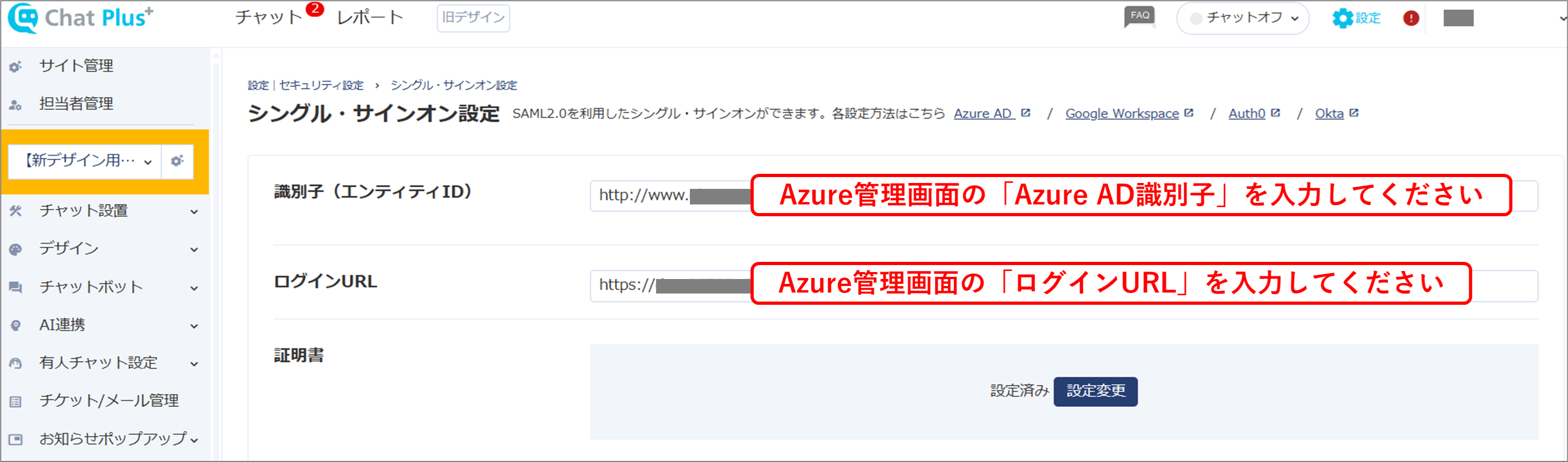This screenshot has height=462, width=1568.
Task: Open 担当者管理 in the sidebar
Action: (76, 104)
